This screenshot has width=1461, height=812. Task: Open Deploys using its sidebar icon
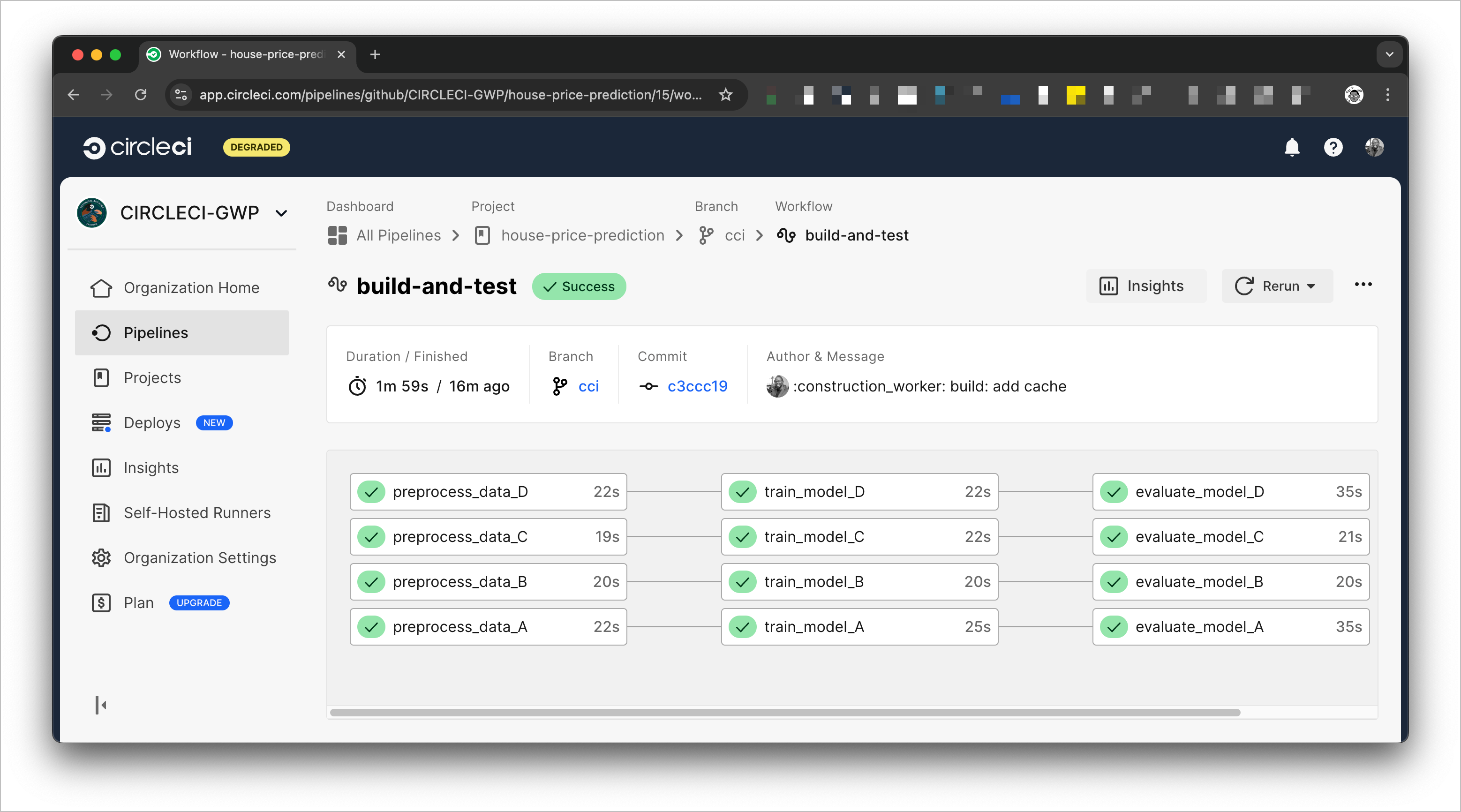(102, 422)
